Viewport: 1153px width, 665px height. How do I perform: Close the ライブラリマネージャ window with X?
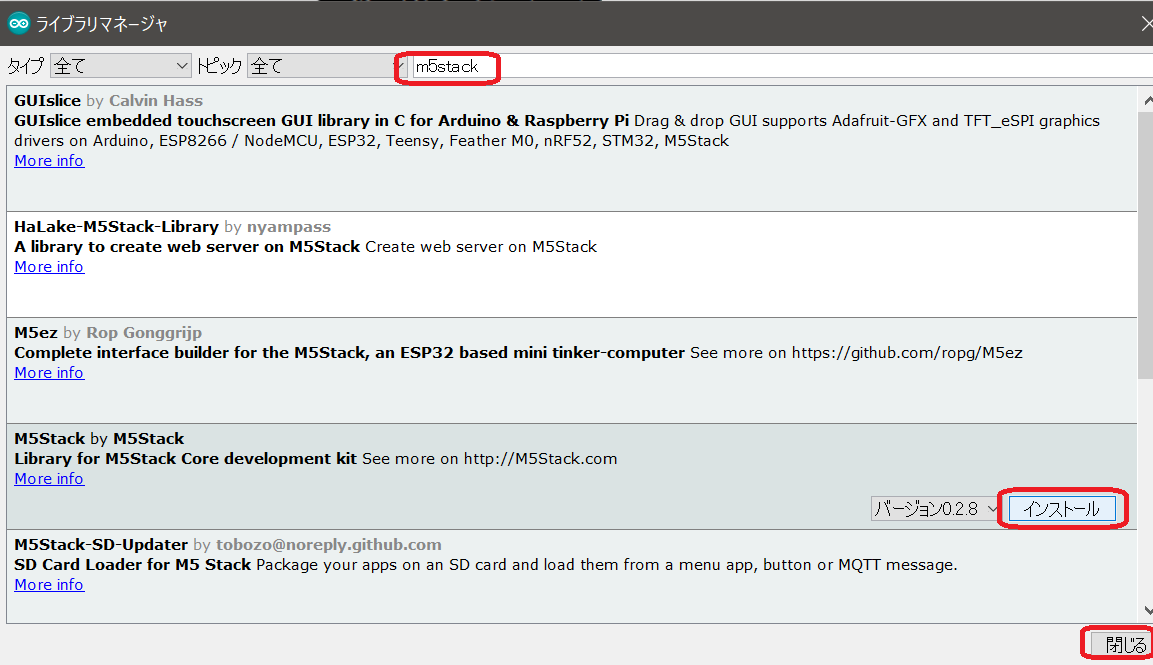[1145, 23]
